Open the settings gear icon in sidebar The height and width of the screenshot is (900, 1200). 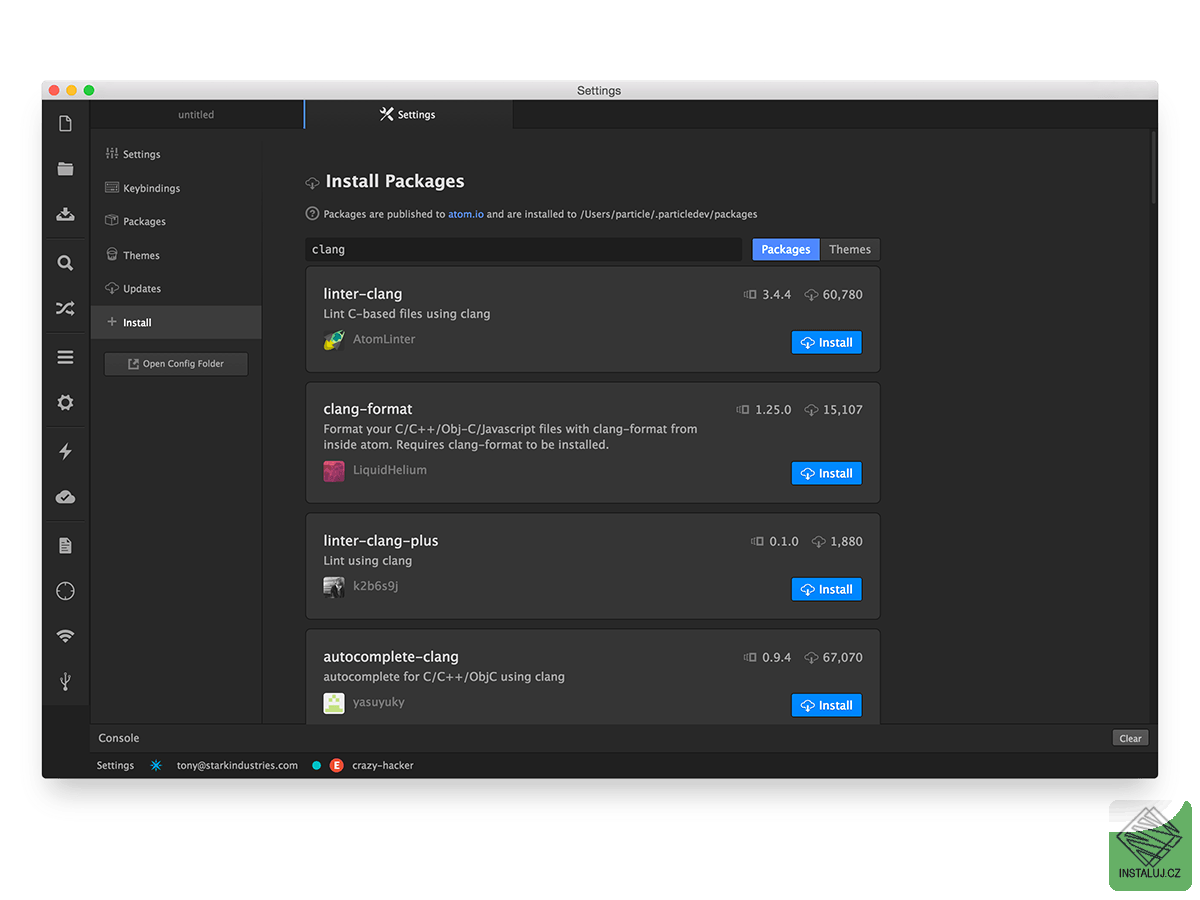(x=65, y=402)
